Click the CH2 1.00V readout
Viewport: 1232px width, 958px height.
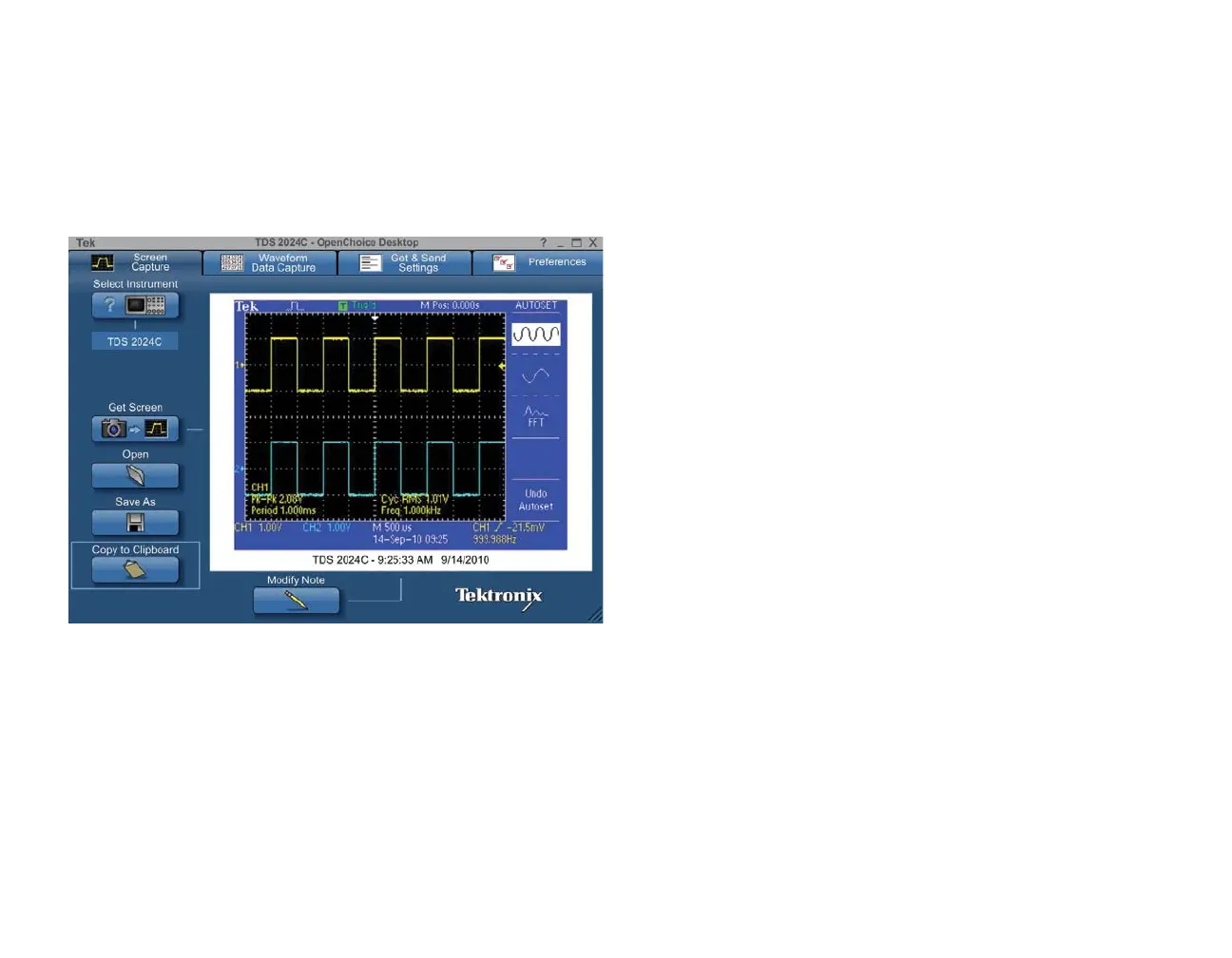click(x=326, y=527)
